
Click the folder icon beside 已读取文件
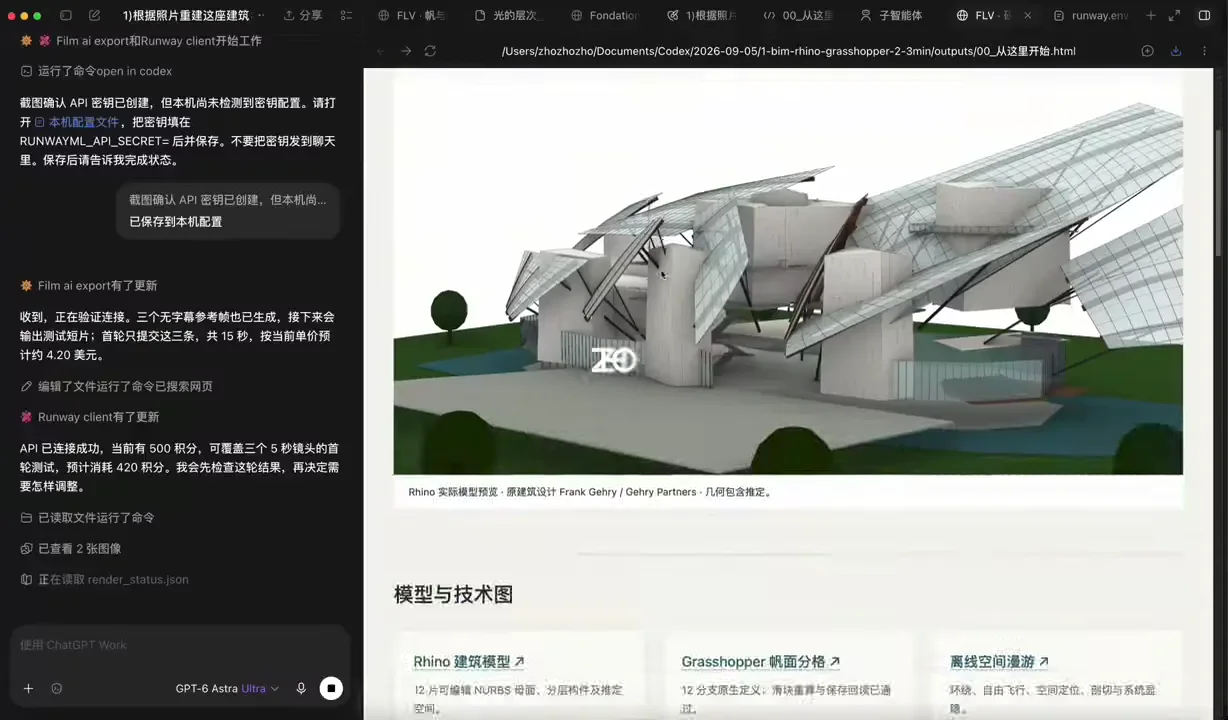(26, 518)
